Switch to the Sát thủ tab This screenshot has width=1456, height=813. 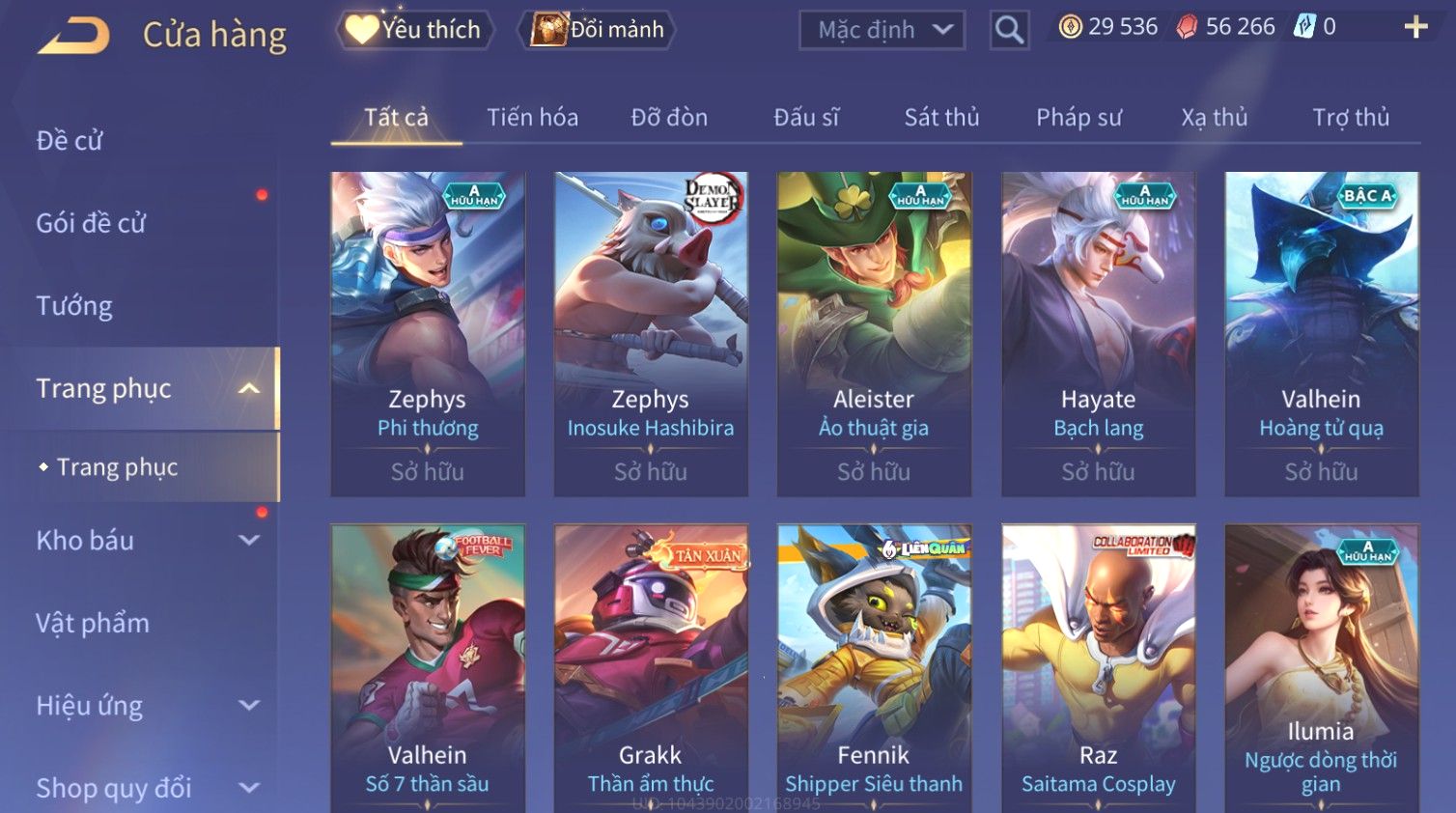tap(941, 118)
